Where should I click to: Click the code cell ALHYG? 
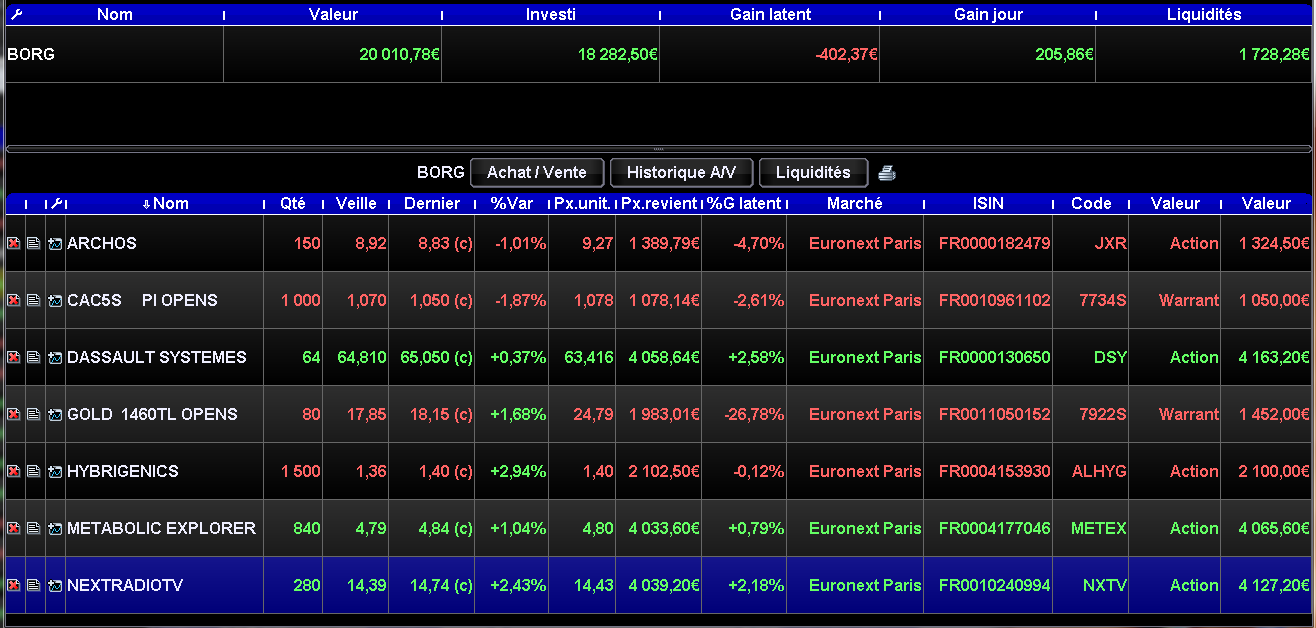(x=1099, y=471)
